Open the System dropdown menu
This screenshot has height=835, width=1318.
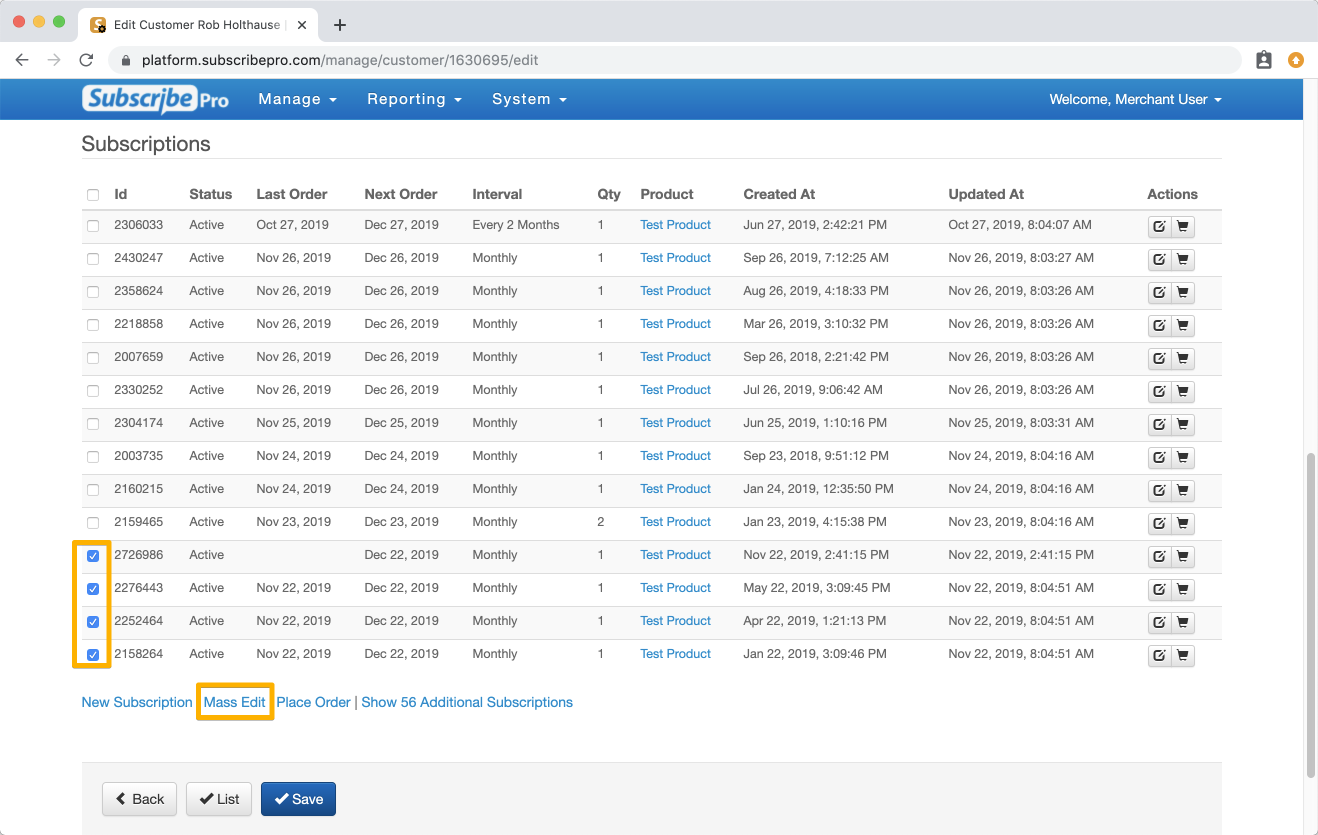529,99
